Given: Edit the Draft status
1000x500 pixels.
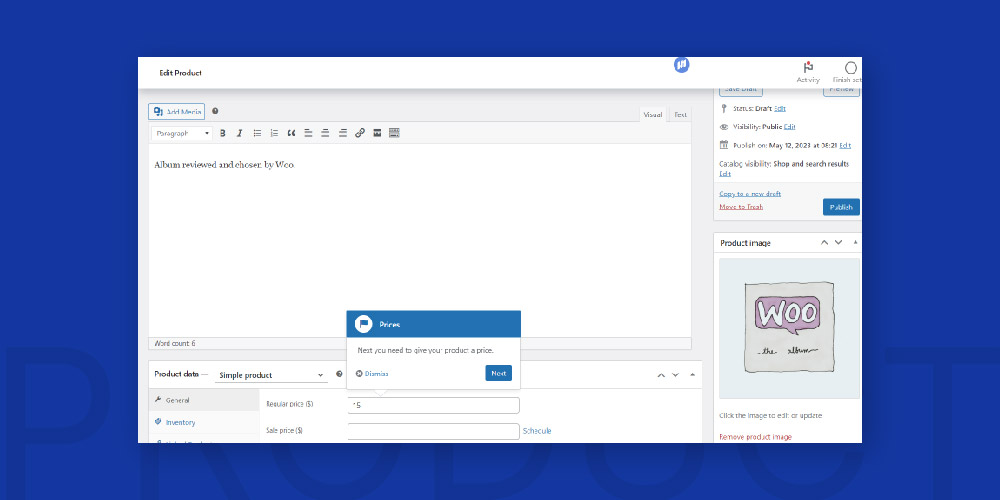Looking at the screenshot, I should coord(780,108).
